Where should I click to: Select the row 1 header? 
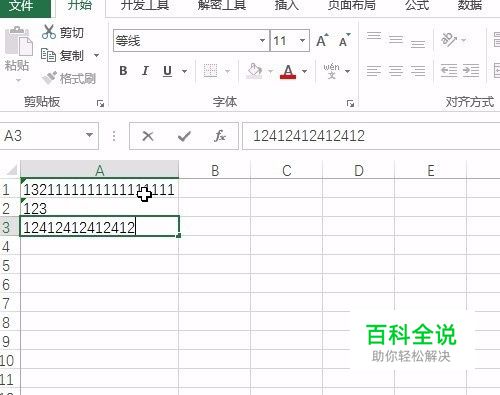click(9, 189)
